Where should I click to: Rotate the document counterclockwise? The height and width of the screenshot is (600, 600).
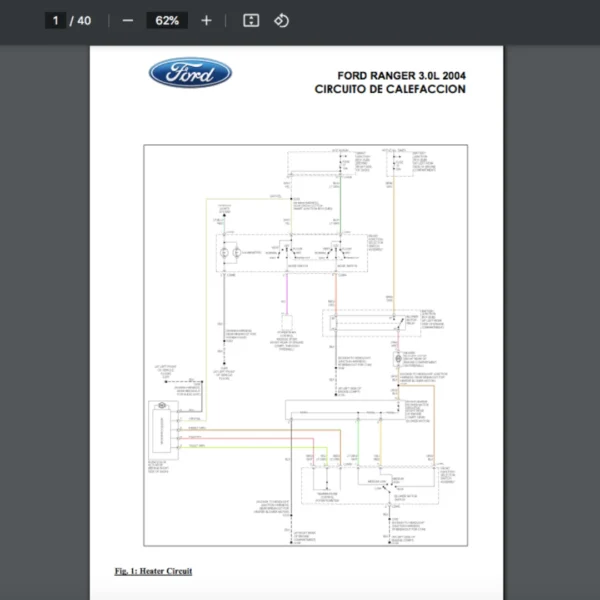pos(282,20)
